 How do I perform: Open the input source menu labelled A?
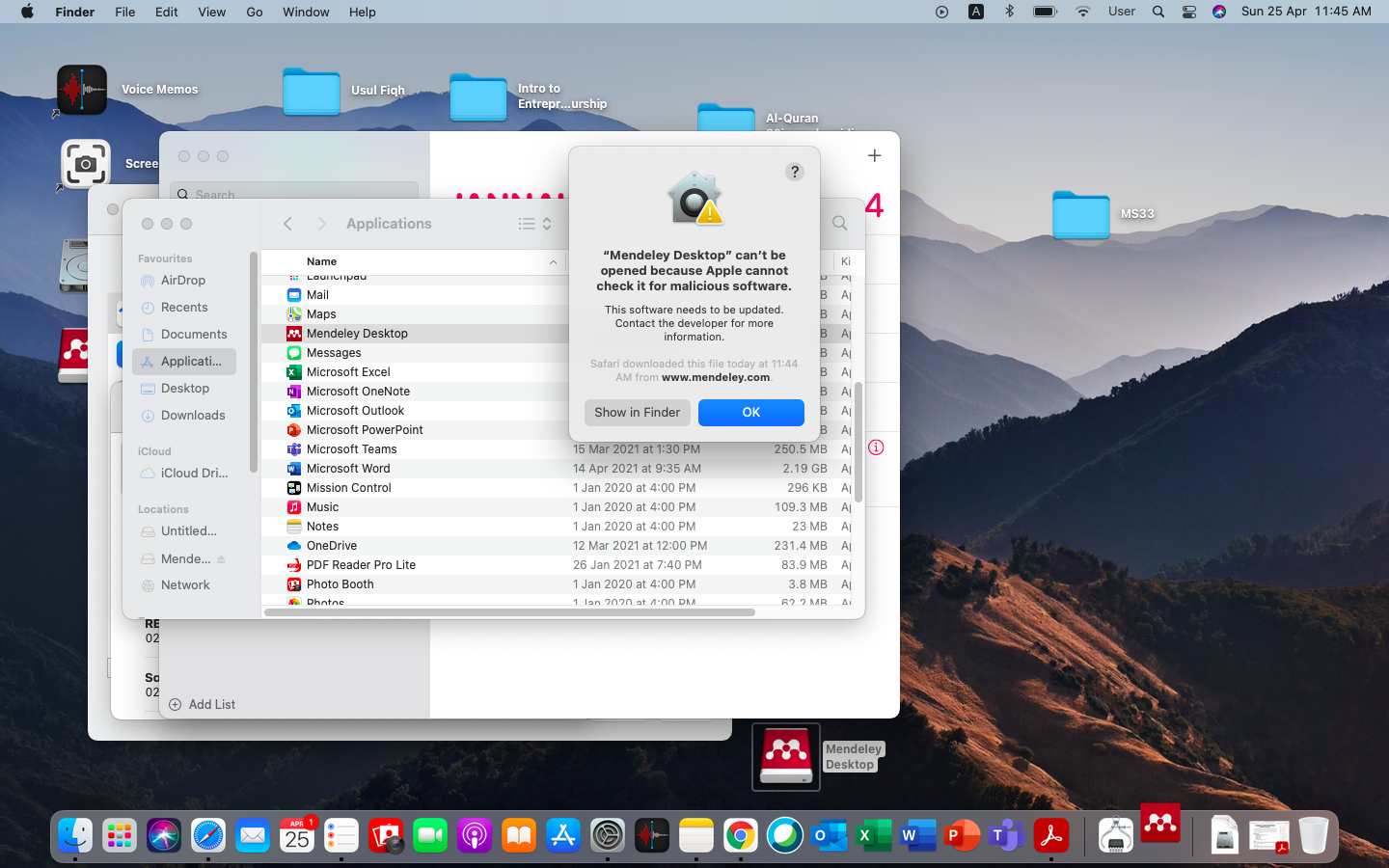tap(976, 12)
